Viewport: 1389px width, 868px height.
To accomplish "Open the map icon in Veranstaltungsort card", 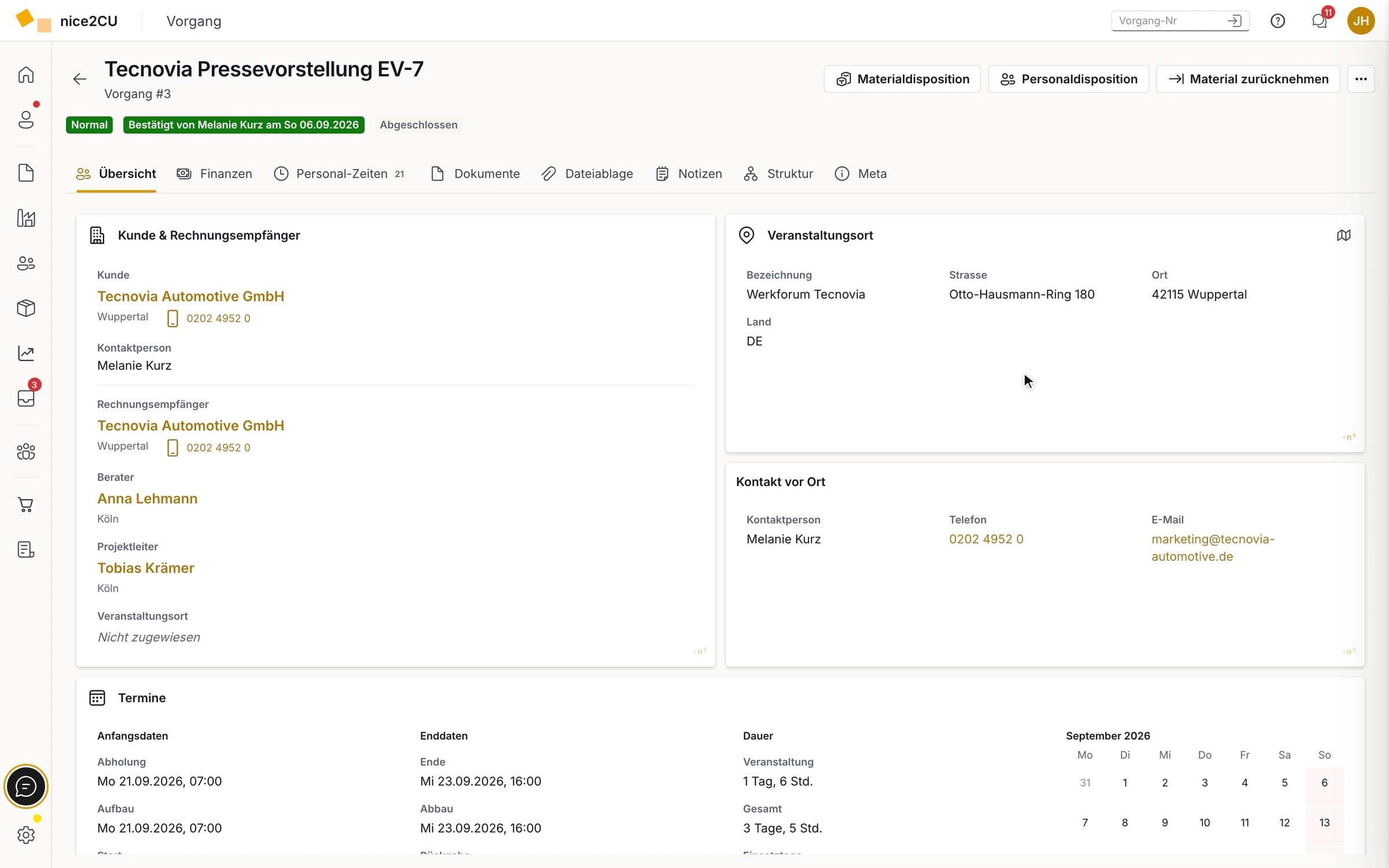I will coord(1344,235).
